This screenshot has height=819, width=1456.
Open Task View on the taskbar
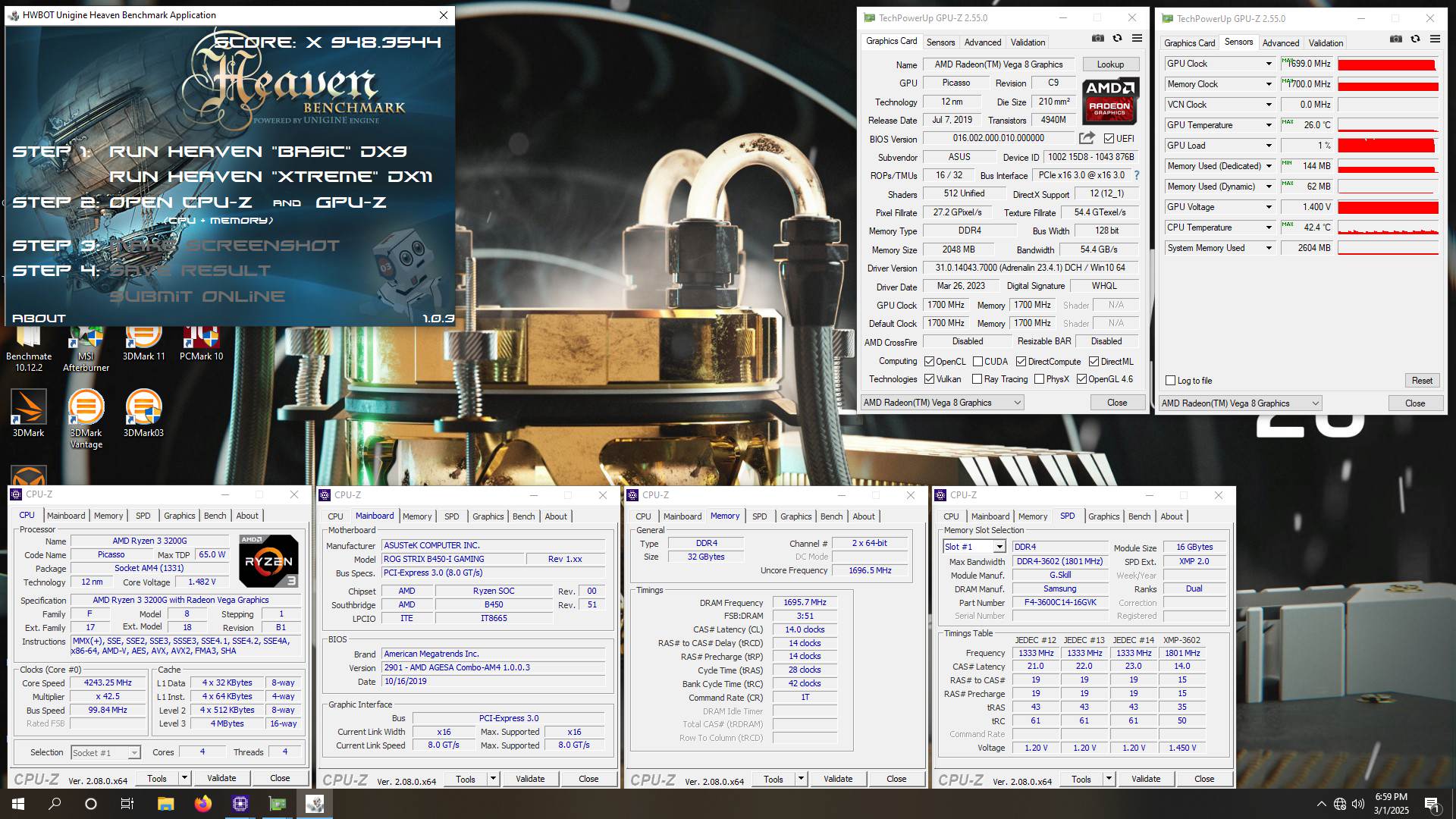pos(127,804)
